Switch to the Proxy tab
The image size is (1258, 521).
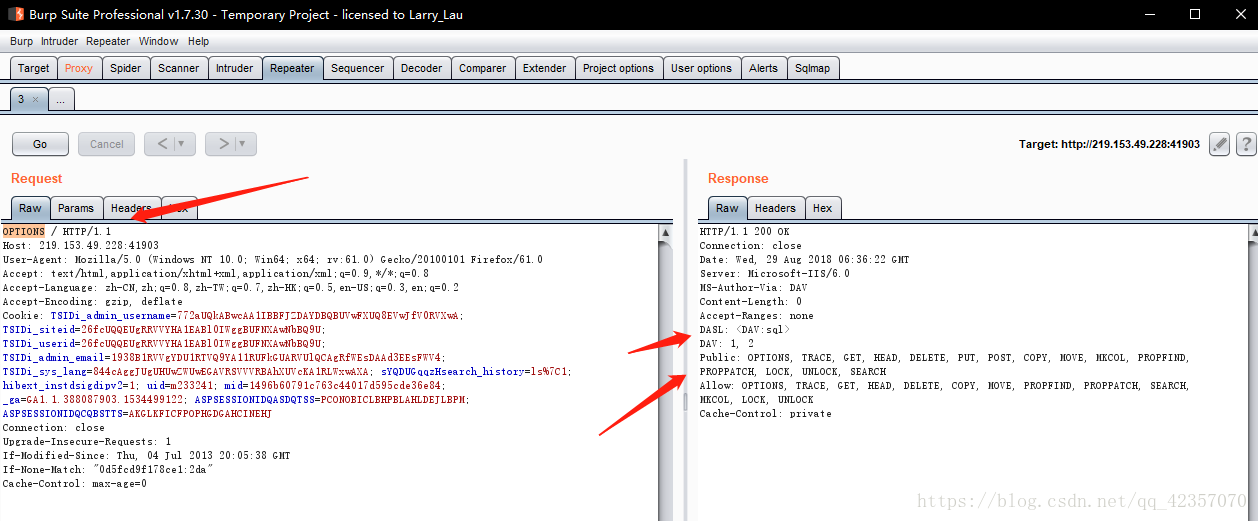pyautogui.click(x=79, y=68)
